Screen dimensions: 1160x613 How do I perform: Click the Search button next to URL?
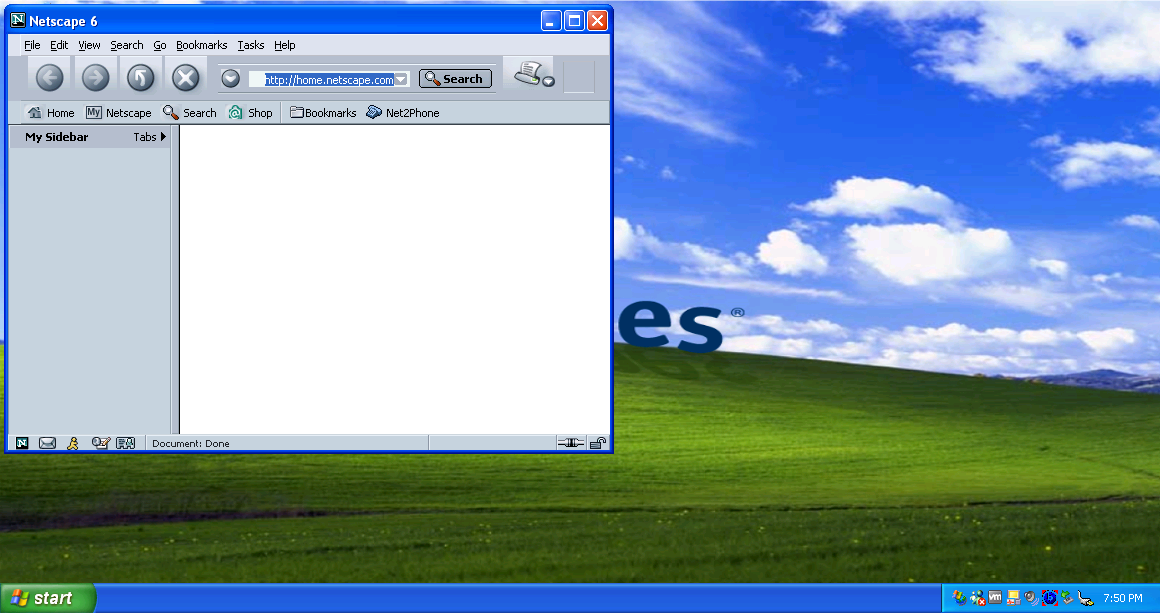(455, 79)
